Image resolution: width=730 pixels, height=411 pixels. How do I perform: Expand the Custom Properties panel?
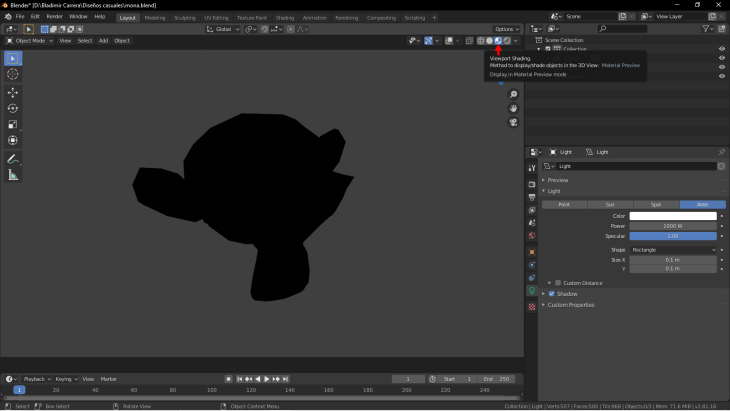pyautogui.click(x=571, y=305)
